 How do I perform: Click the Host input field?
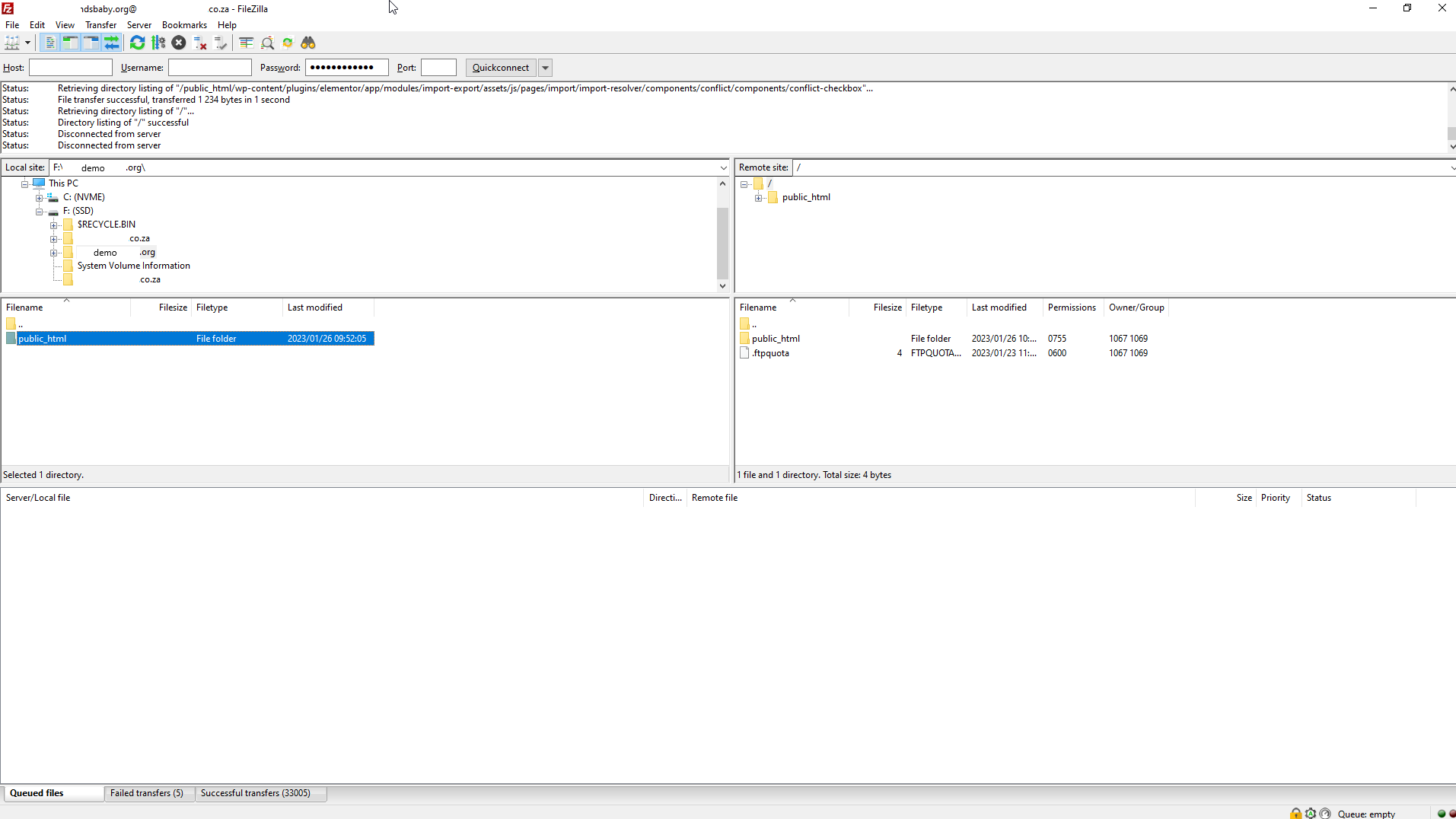pos(71,68)
